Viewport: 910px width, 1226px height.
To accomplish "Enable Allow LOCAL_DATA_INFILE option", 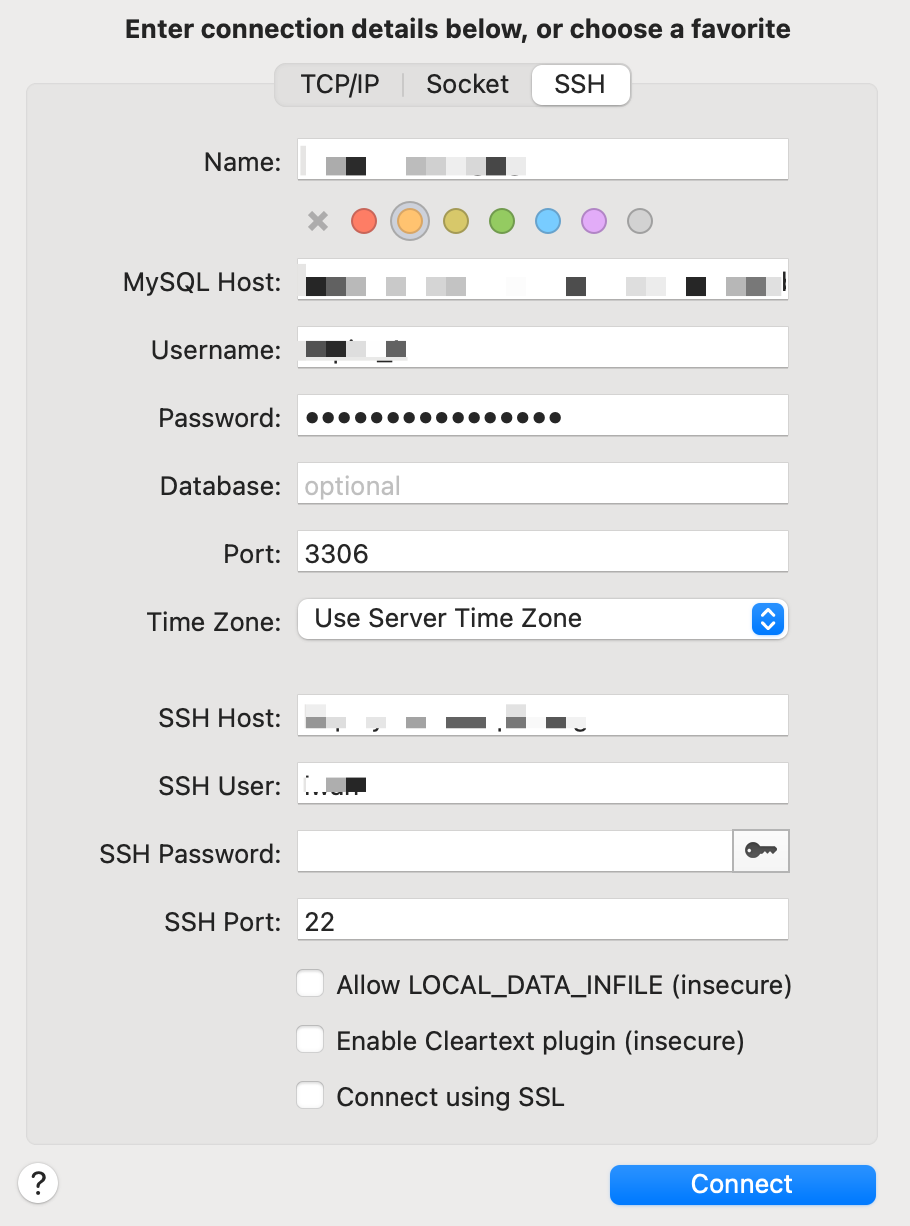I will [310, 983].
